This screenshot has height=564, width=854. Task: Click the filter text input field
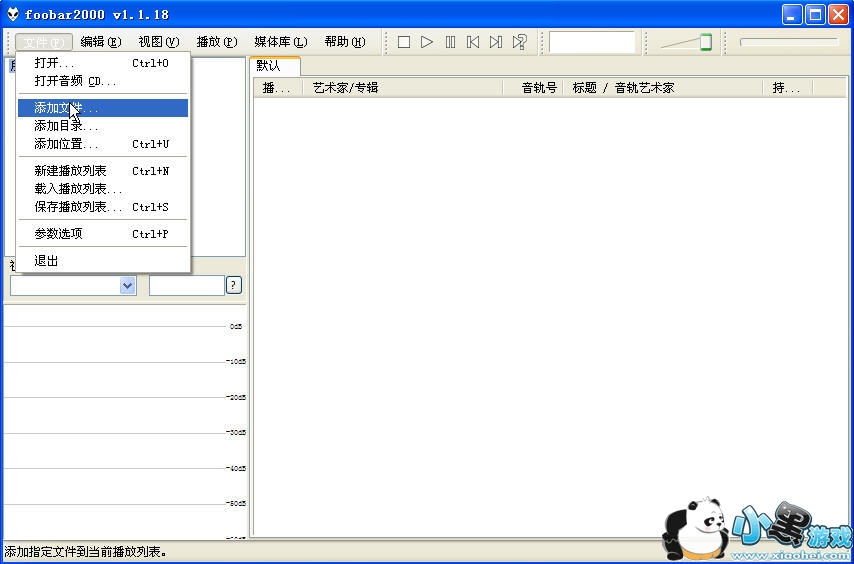(186, 286)
